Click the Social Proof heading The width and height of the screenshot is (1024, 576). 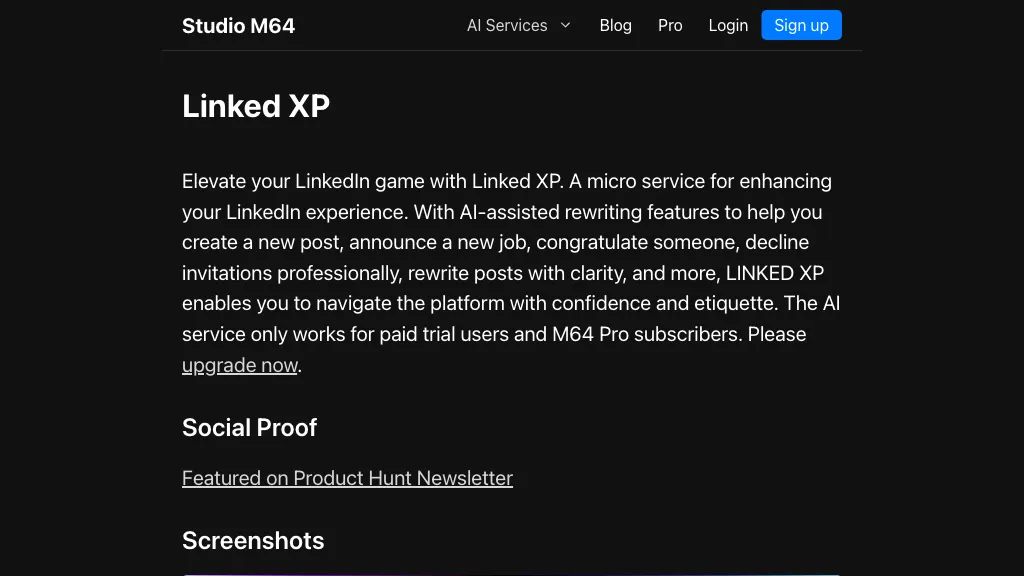[249, 427]
